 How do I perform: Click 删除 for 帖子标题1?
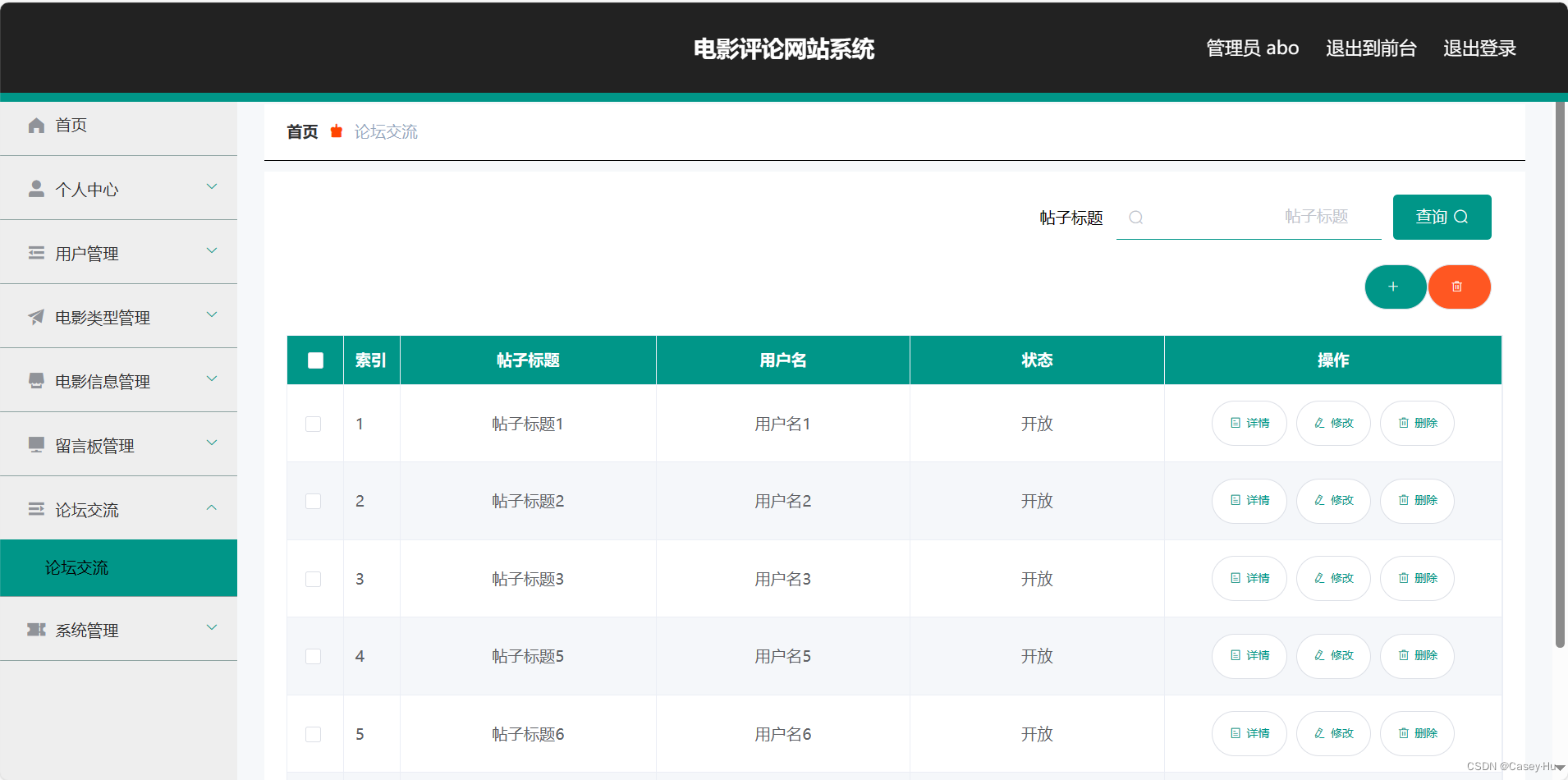(1417, 424)
